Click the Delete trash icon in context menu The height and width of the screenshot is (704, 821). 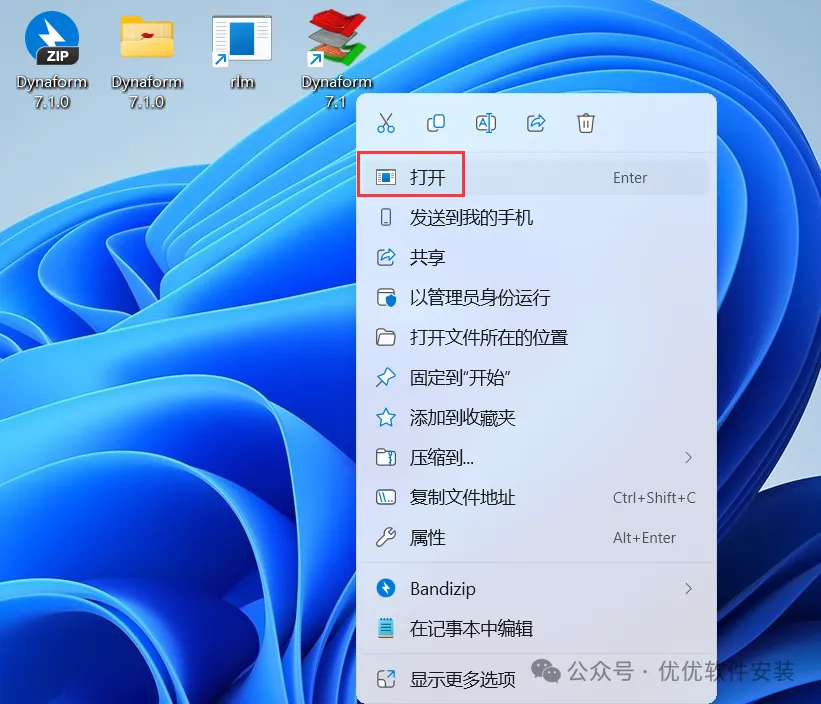[585, 124]
